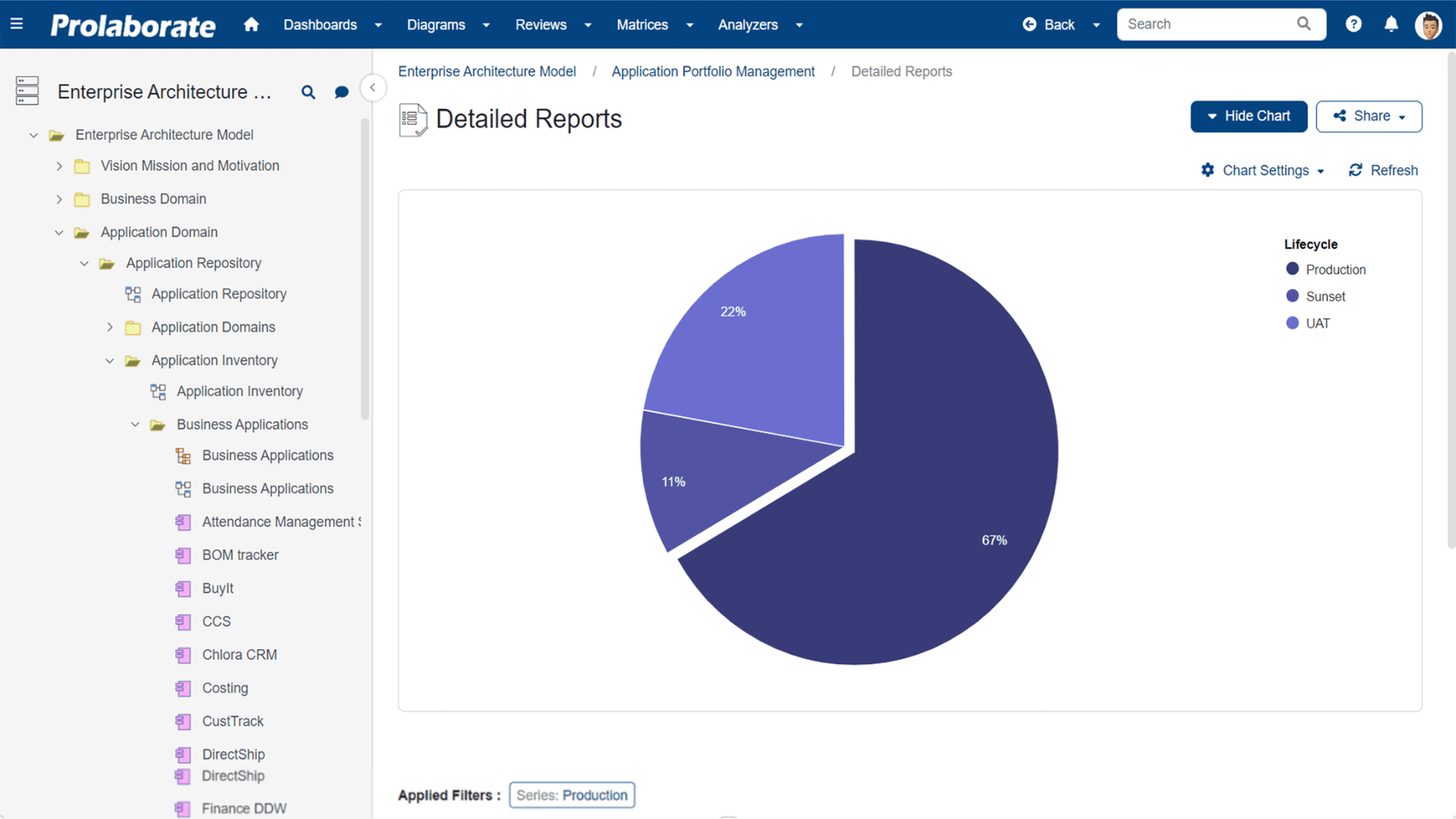Collapse the Application Domain folder
The width and height of the screenshot is (1456, 819).
coord(59,232)
